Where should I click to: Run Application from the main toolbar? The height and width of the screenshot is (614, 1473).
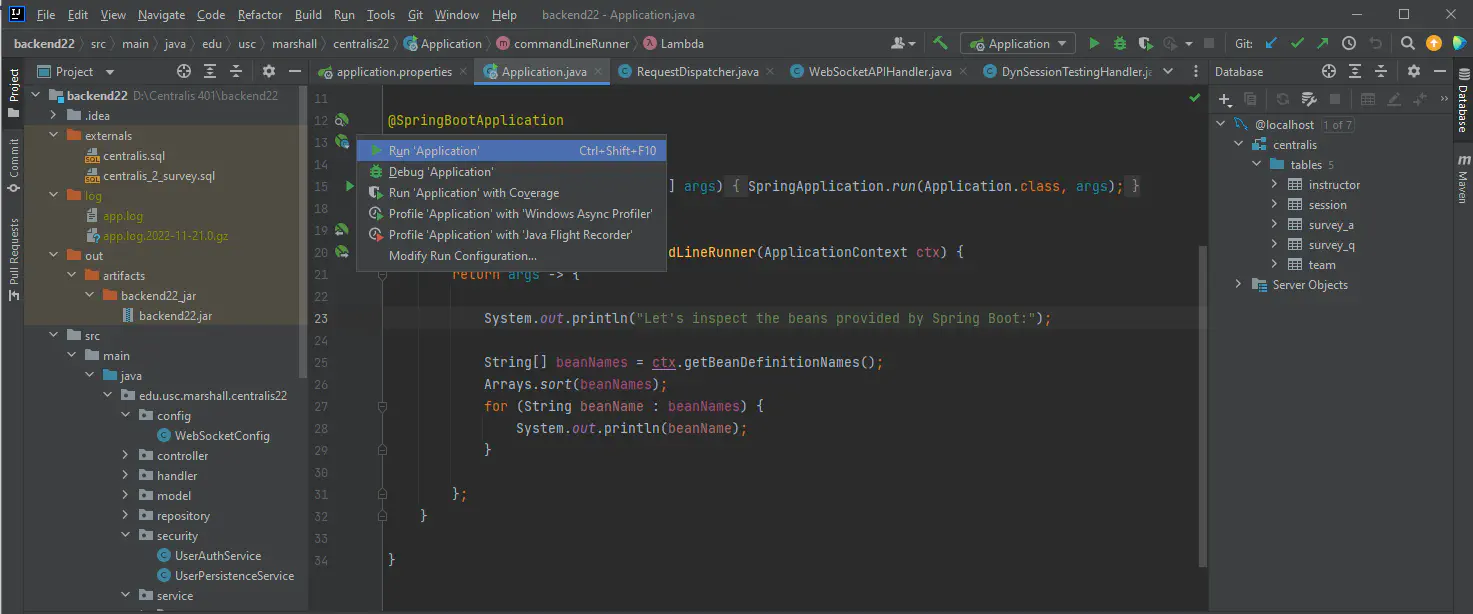1094,44
